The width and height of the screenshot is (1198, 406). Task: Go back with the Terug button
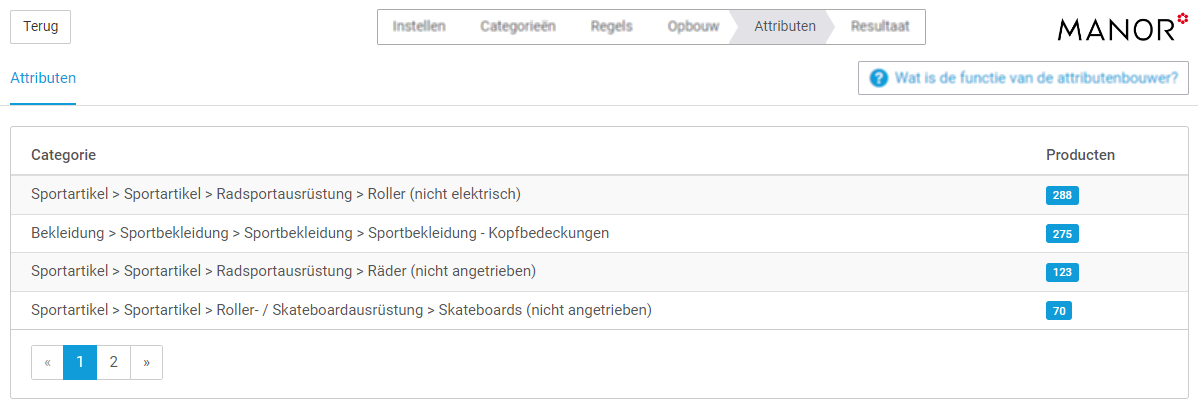pyautogui.click(x=40, y=27)
